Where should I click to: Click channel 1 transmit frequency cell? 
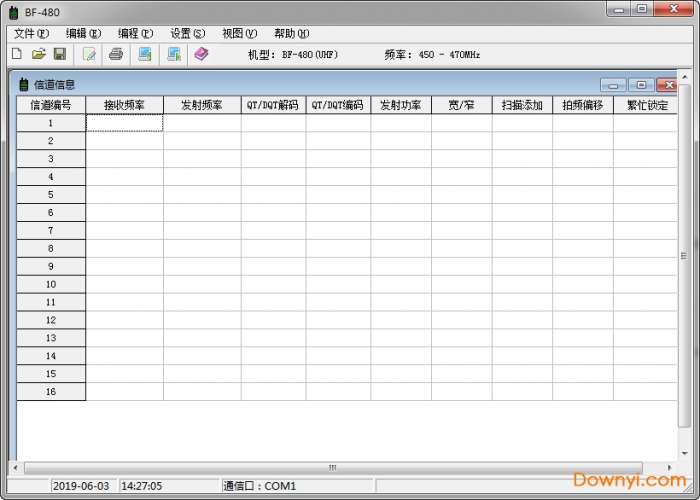[202, 123]
